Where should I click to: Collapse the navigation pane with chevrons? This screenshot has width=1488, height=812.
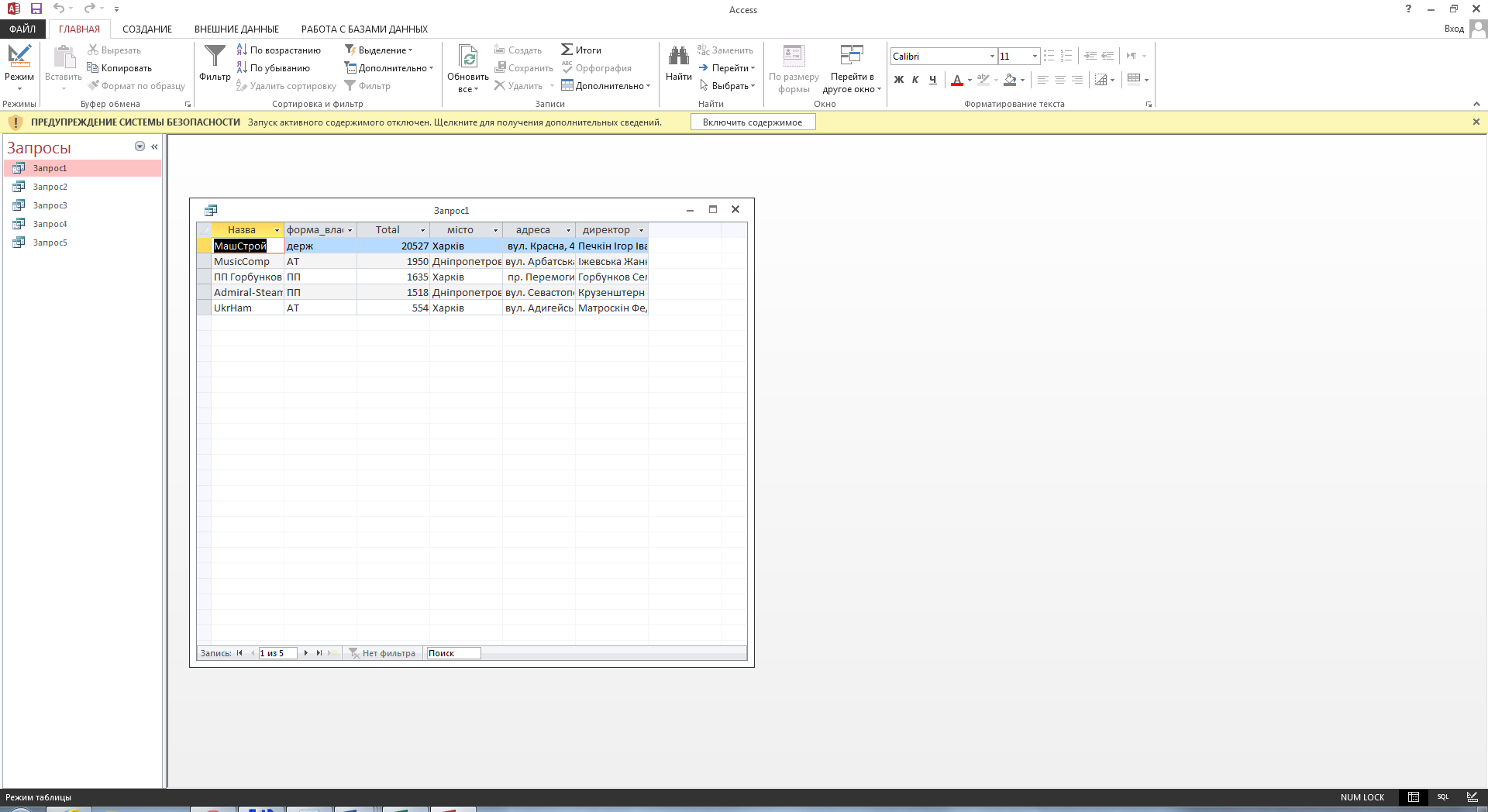point(154,146)
